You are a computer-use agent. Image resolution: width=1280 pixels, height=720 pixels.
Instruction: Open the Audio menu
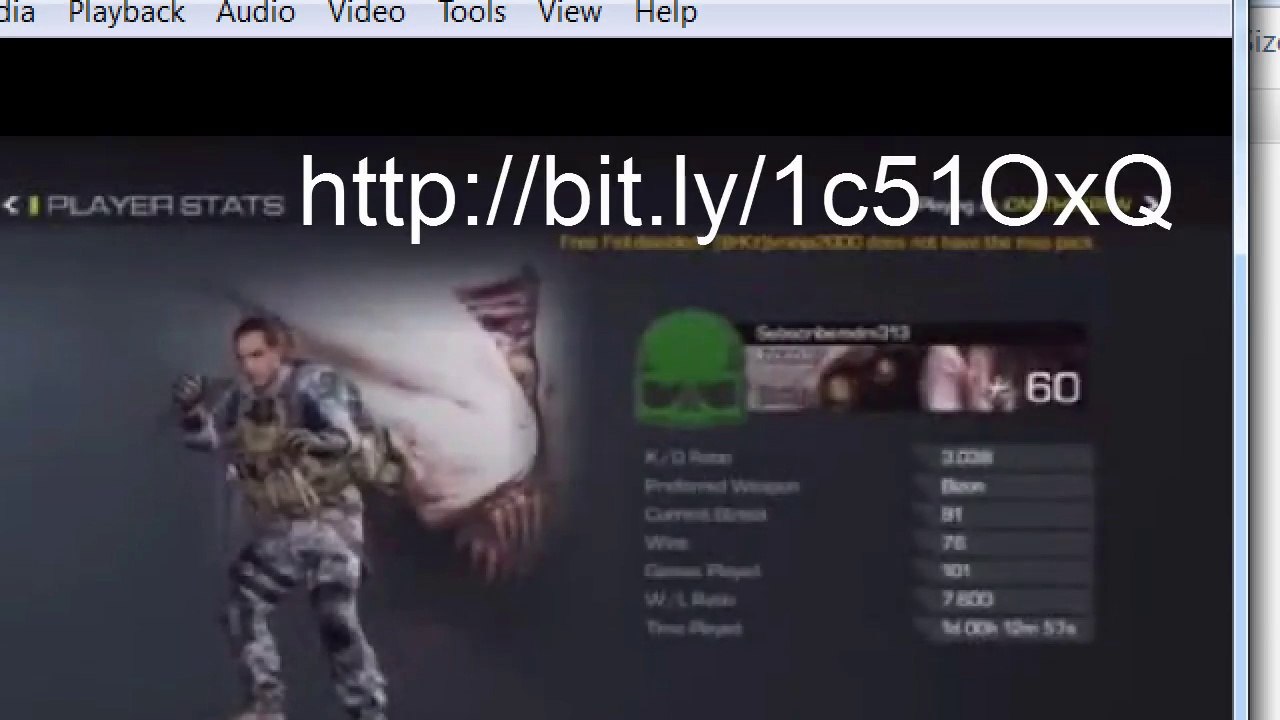[x=255, y=13]
